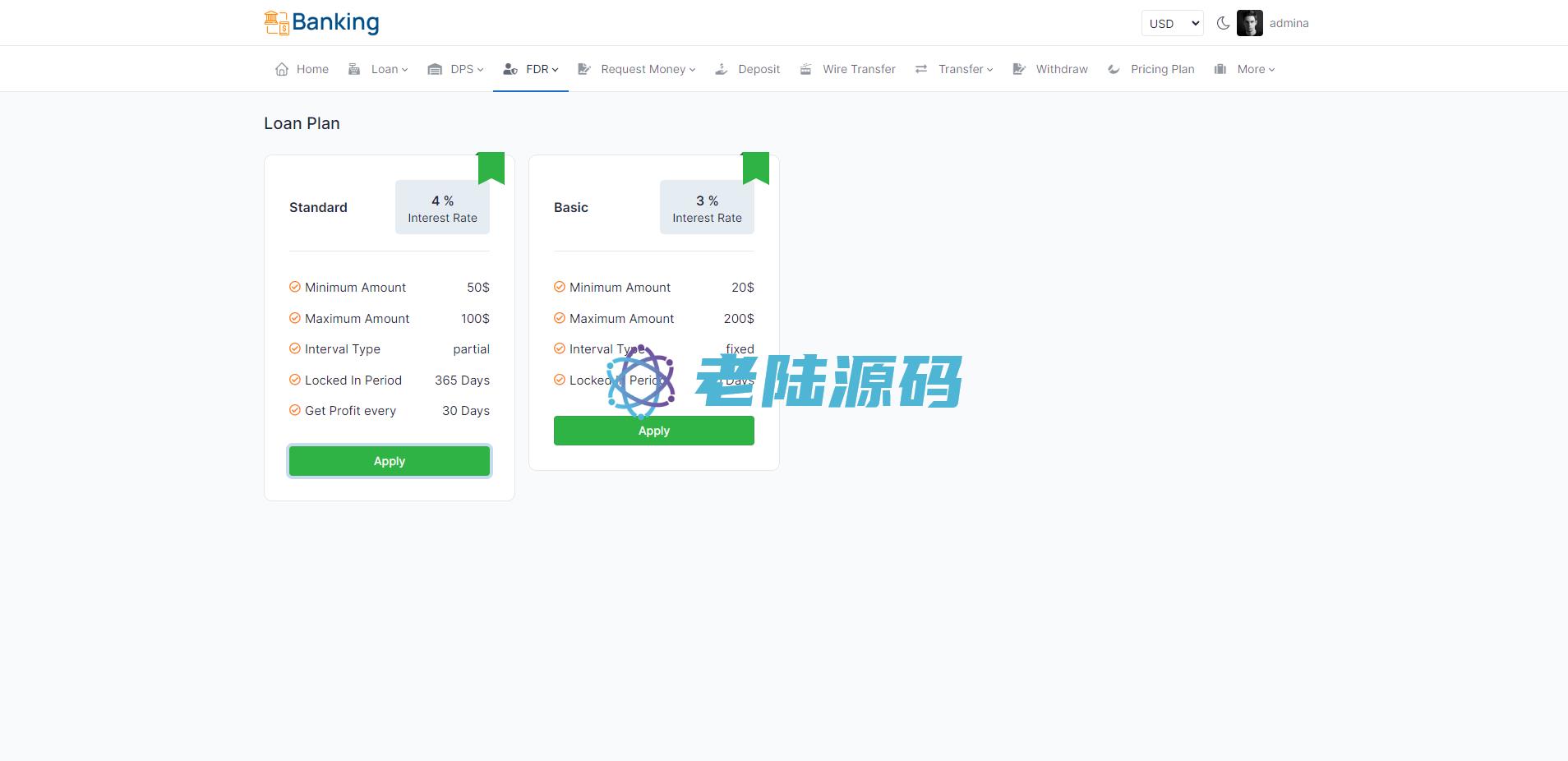Click the More menu icon

[1220, 69]
